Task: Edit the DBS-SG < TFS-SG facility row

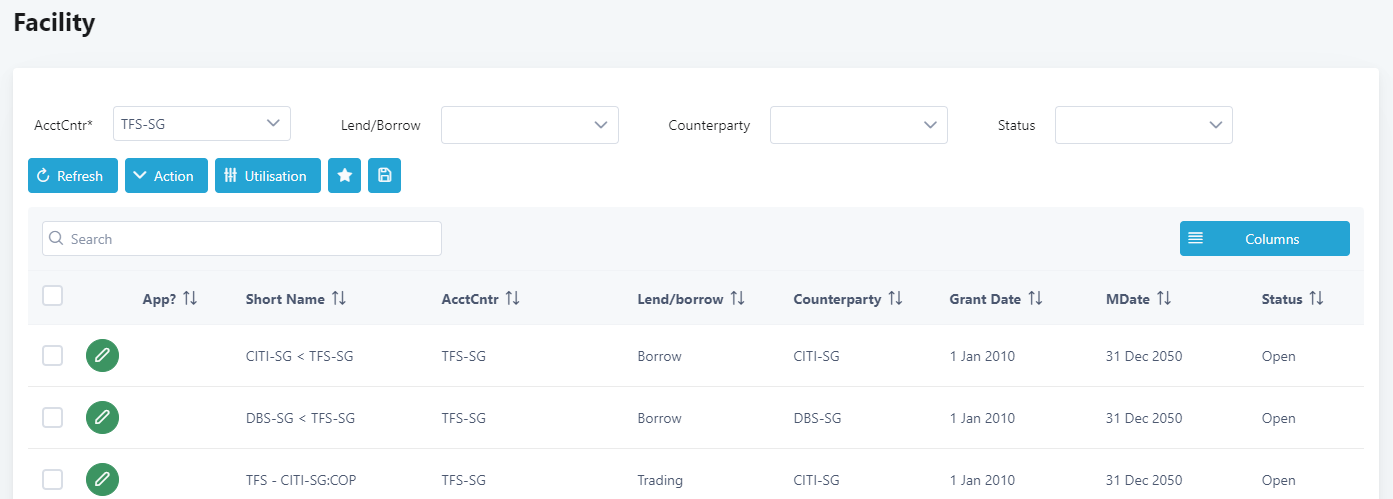Action: pos(102,418)
